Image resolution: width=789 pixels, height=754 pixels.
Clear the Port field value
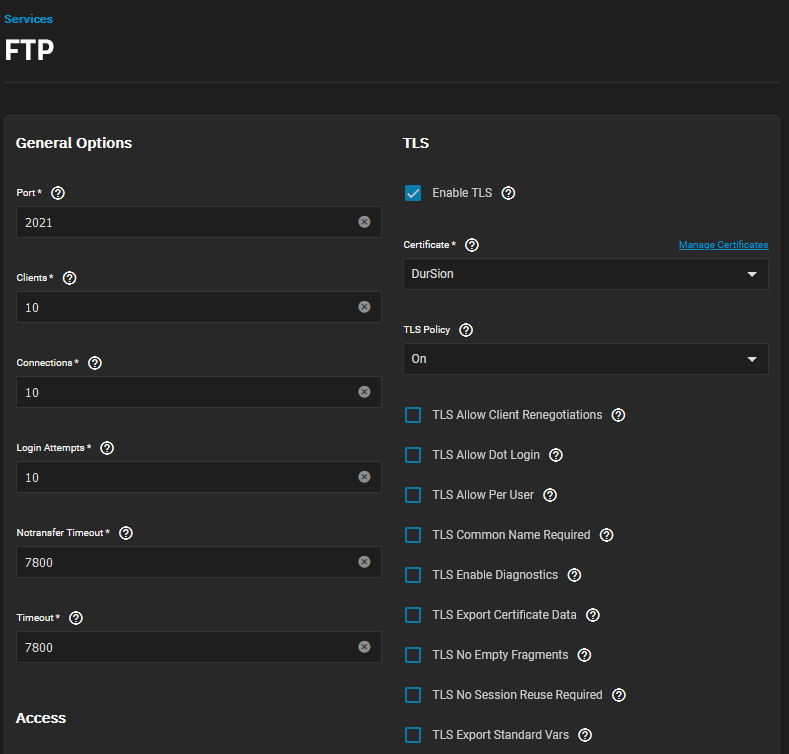(364, 222)
